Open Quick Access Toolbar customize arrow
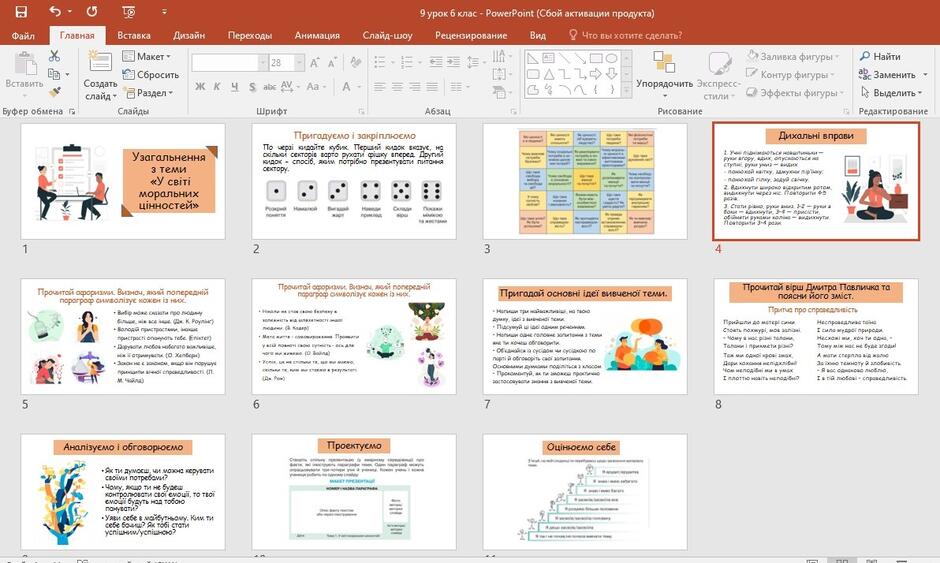 pyautogui.click(x=164, y=12)
